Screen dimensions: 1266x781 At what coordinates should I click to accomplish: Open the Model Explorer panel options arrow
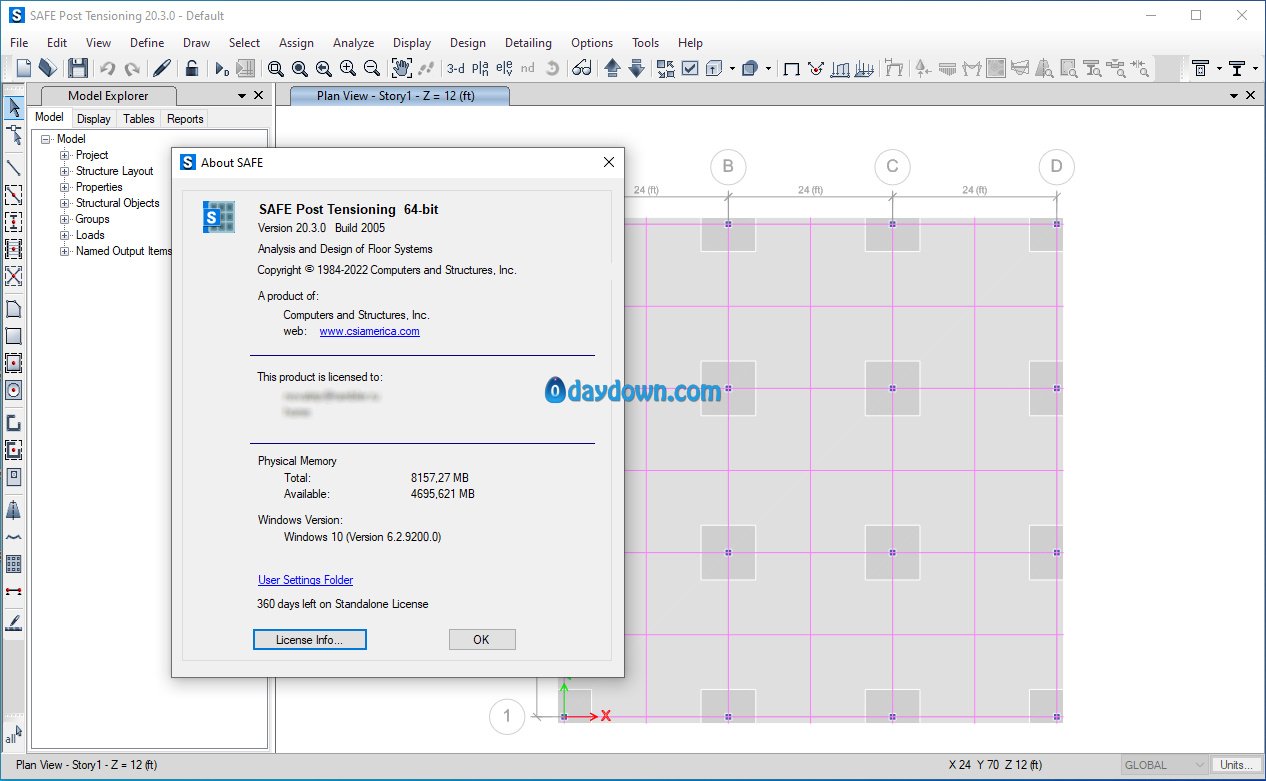(241, 96)
